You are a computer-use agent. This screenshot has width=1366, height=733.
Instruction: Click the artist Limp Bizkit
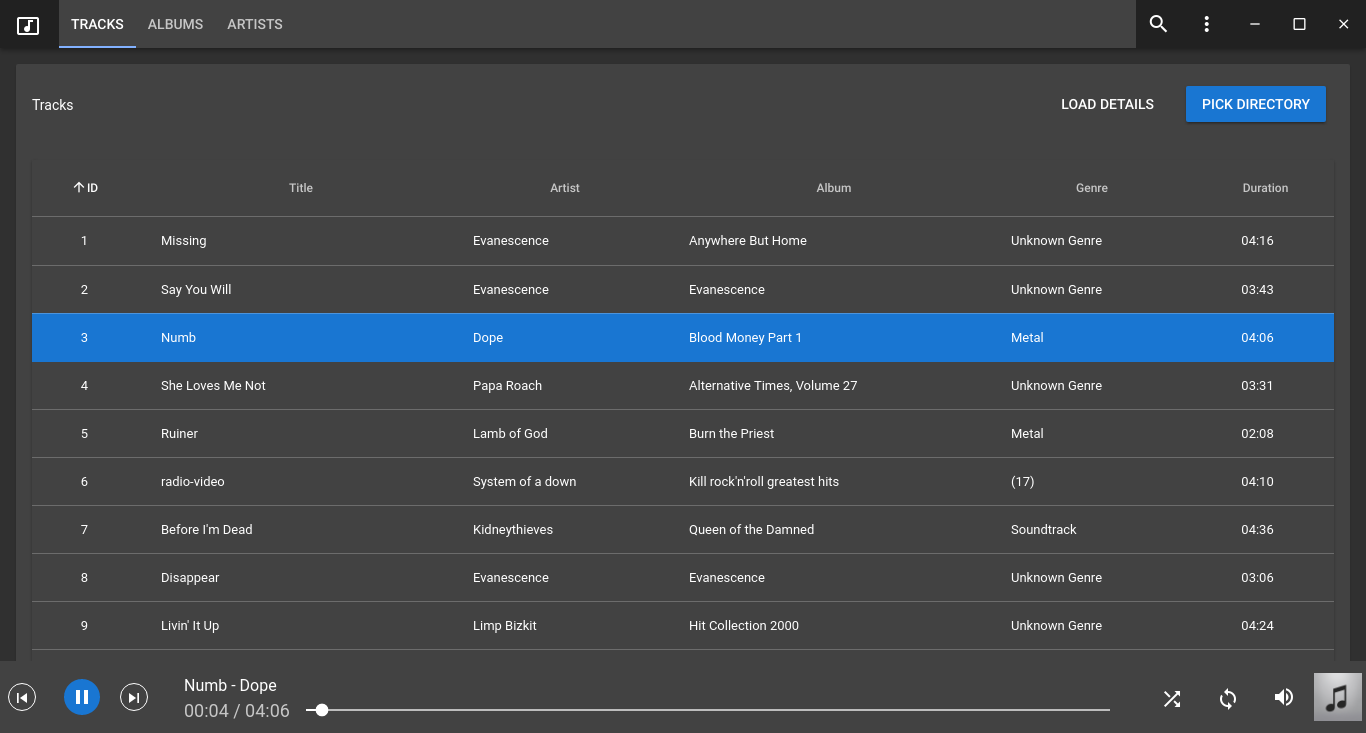[505, 626]
